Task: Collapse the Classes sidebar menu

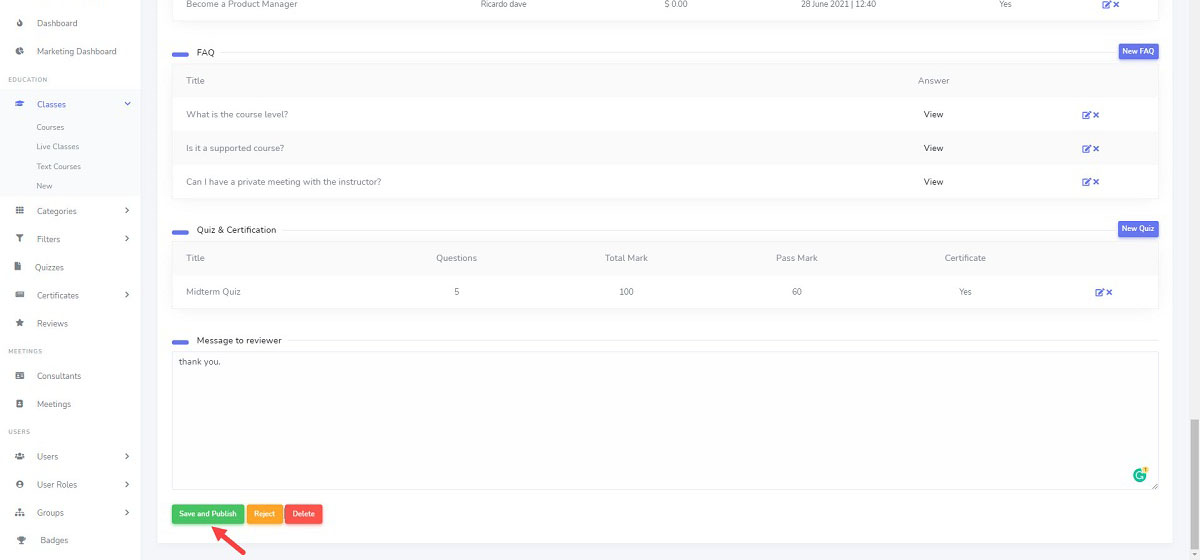Action: coord(127,104)
